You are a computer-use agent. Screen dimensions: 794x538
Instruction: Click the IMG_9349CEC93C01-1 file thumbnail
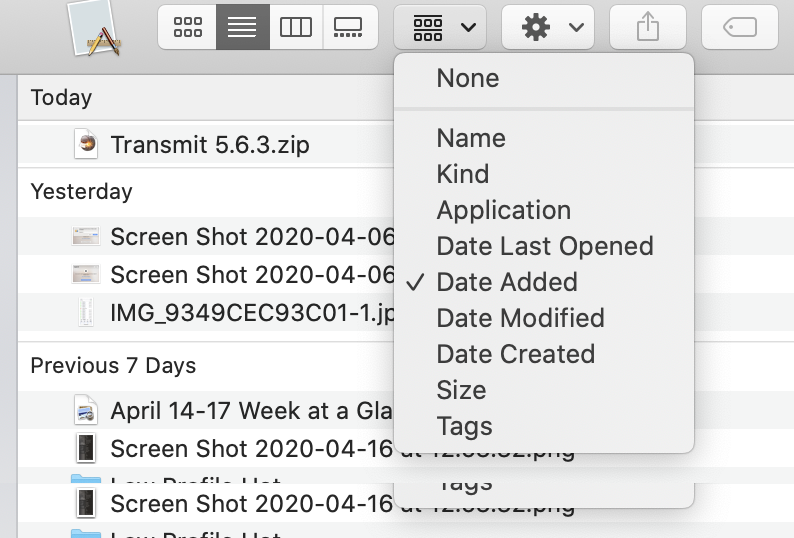click(x=86, y=312)
